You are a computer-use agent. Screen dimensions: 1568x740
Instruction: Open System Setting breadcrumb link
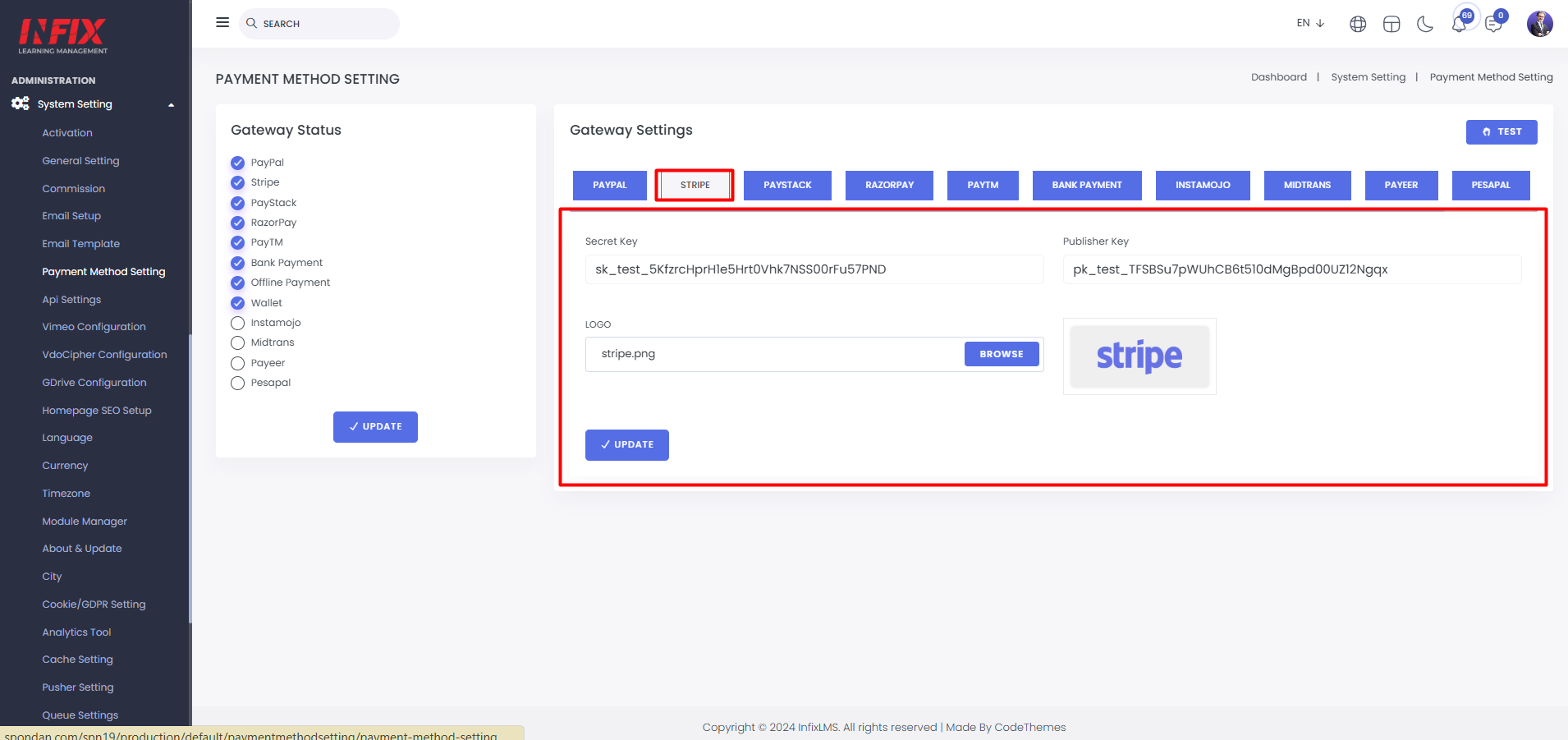[1369, 77]
